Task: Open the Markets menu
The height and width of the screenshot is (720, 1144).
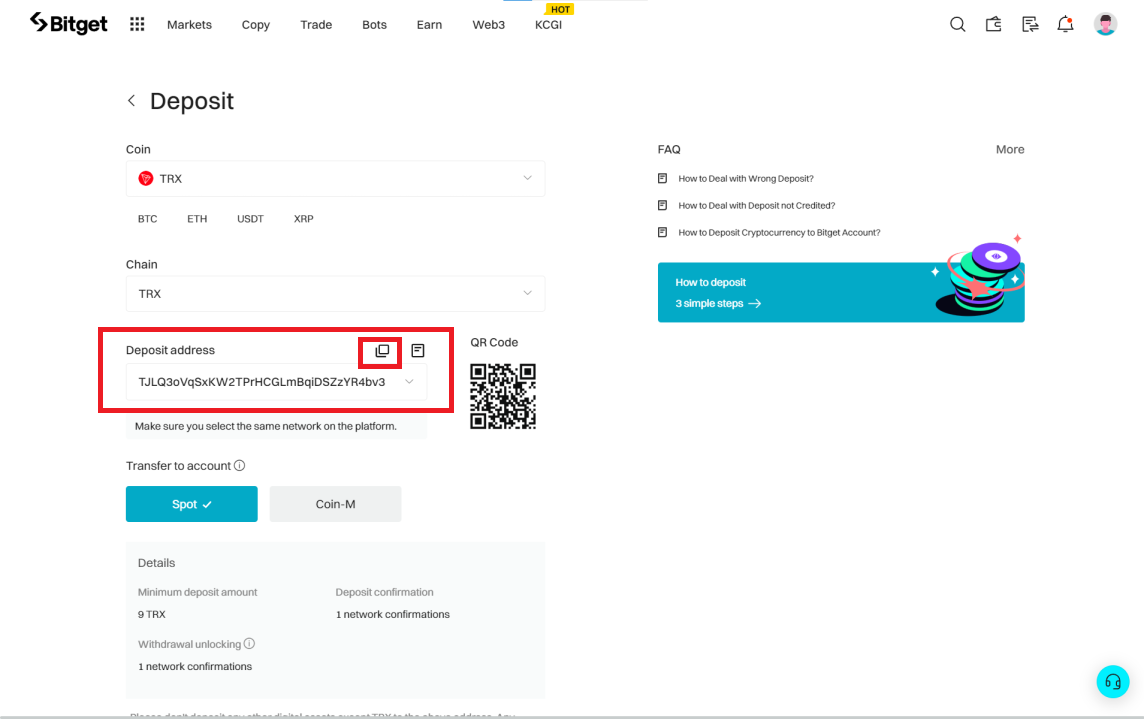Action: pyautogui.click(x=189, y=25)
